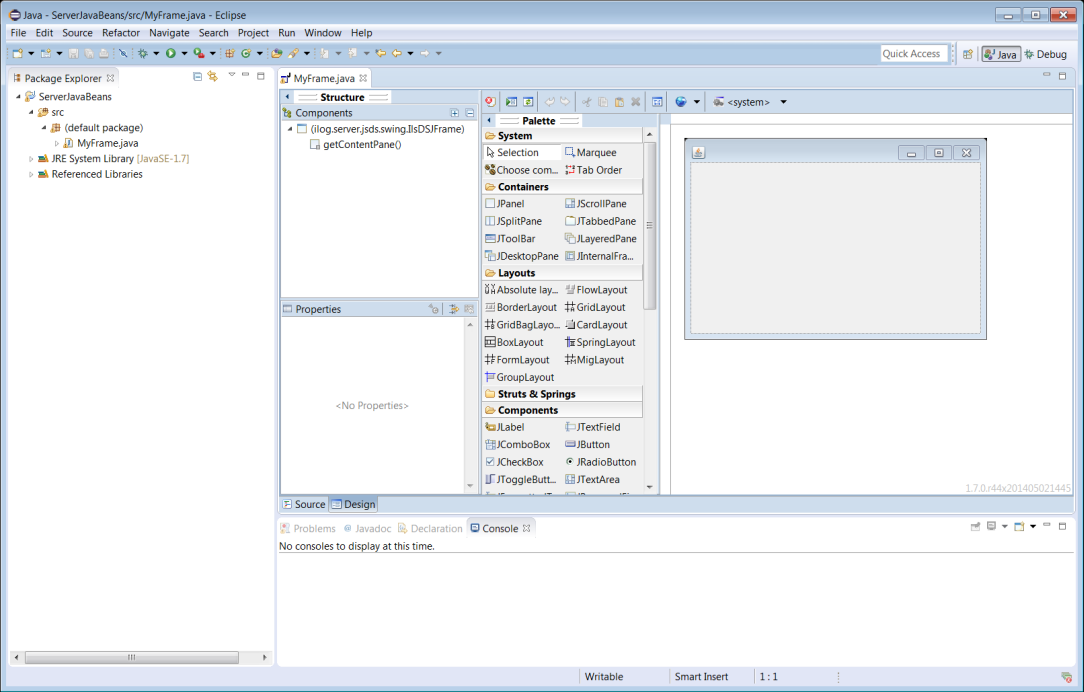
Task: Select the Marquee tool in Palette
Action: coord(596,153)
